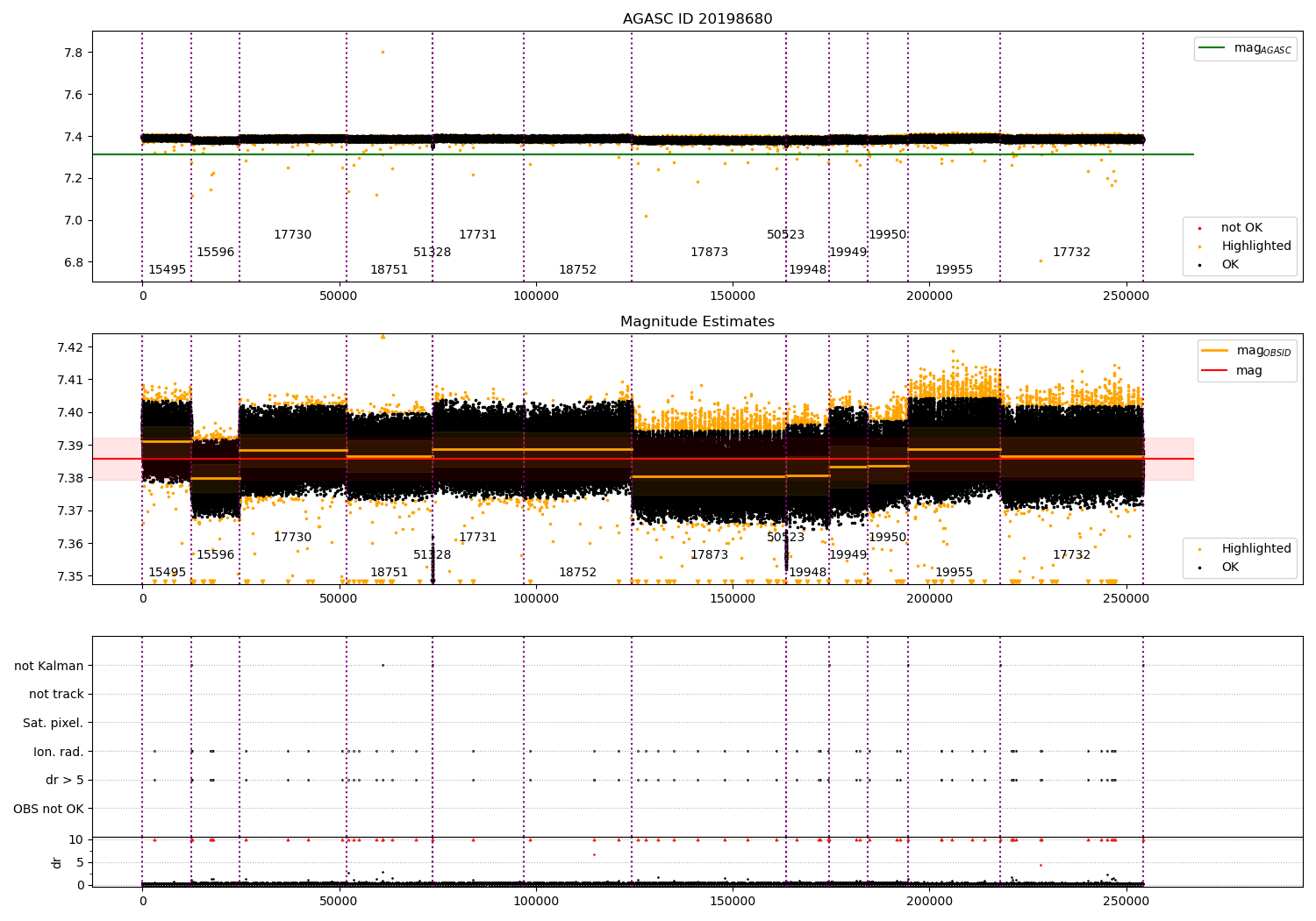Click label 17732 in Magnitude Estimates plot
This screenshot has width=1316, height=921.
1071,555
